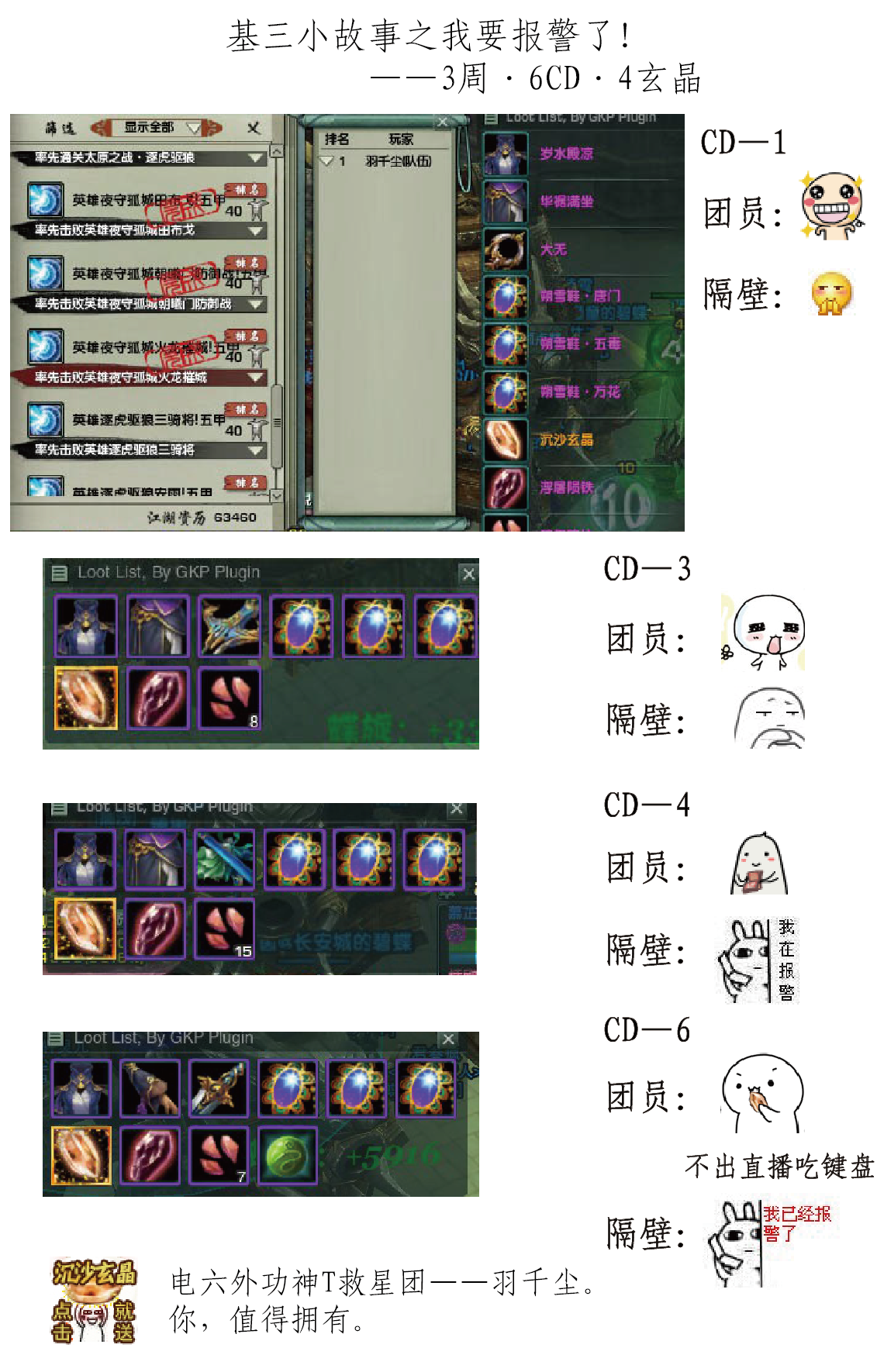Click the green jade item in the CD-6 loot
Viewport: 877px width, 1372px height.
point(288,1156)
